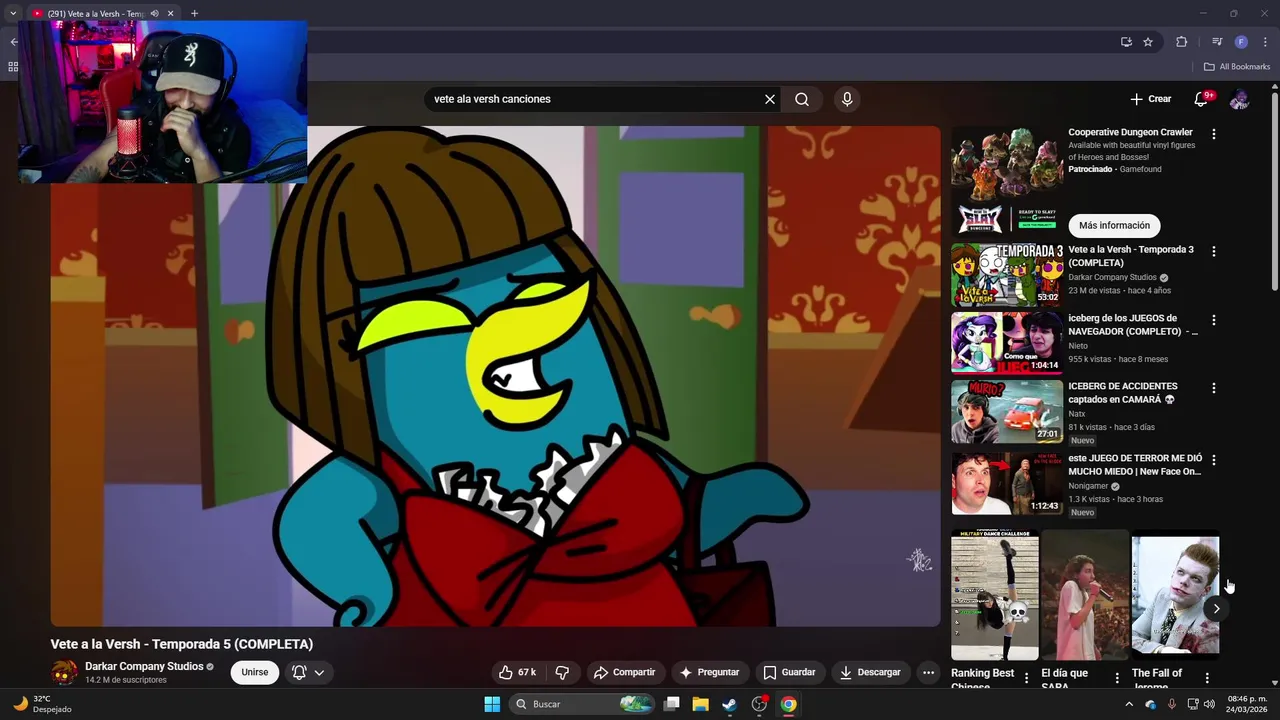Click the Preguntar ask button
Screen dimensions: 1280x720
[x=709, y=672]
